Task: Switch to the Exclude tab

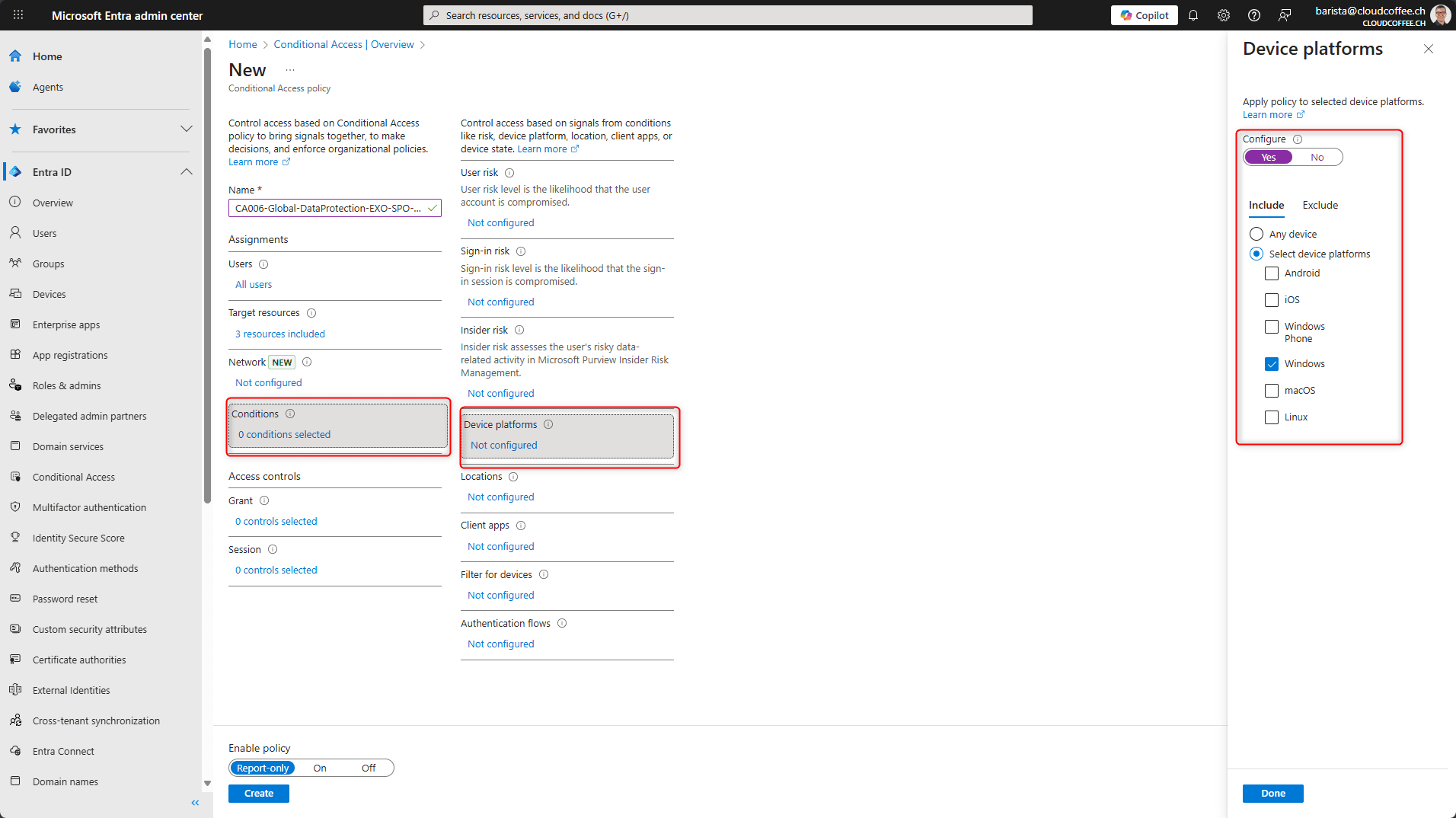Action: tap(1320, 205)
